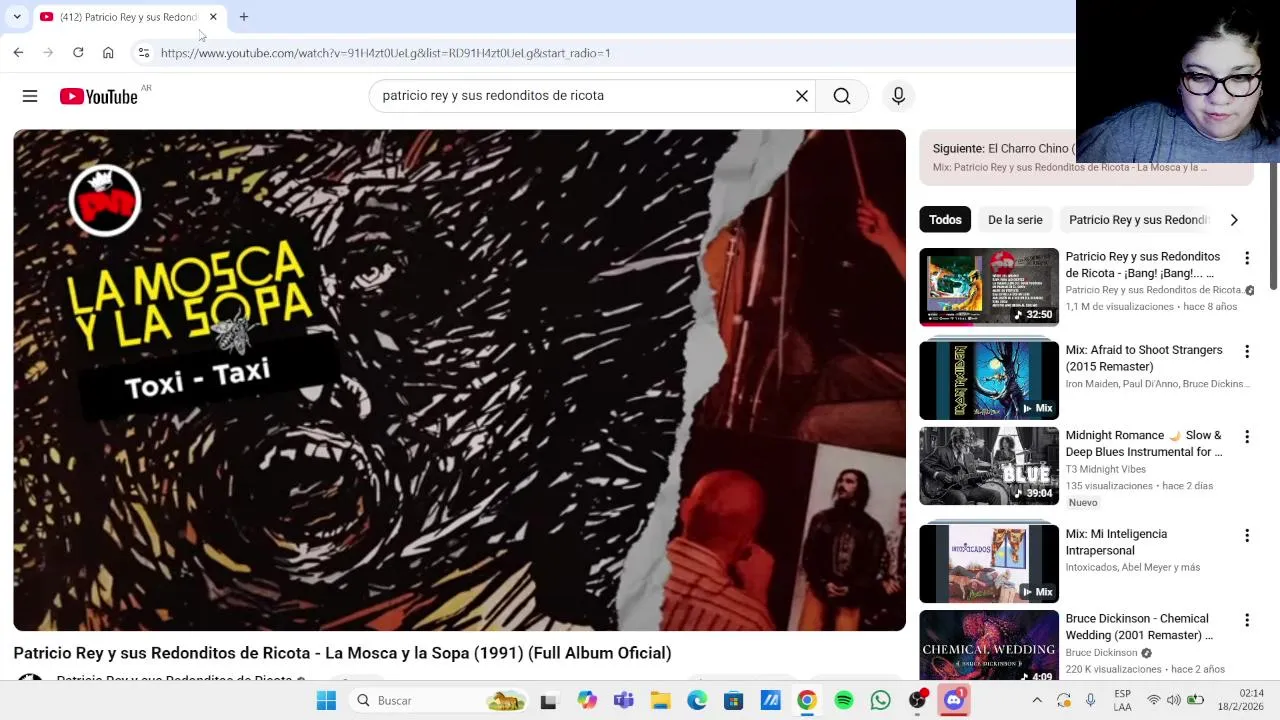Open OBS Studio from the taskbar

click(917, 700)
